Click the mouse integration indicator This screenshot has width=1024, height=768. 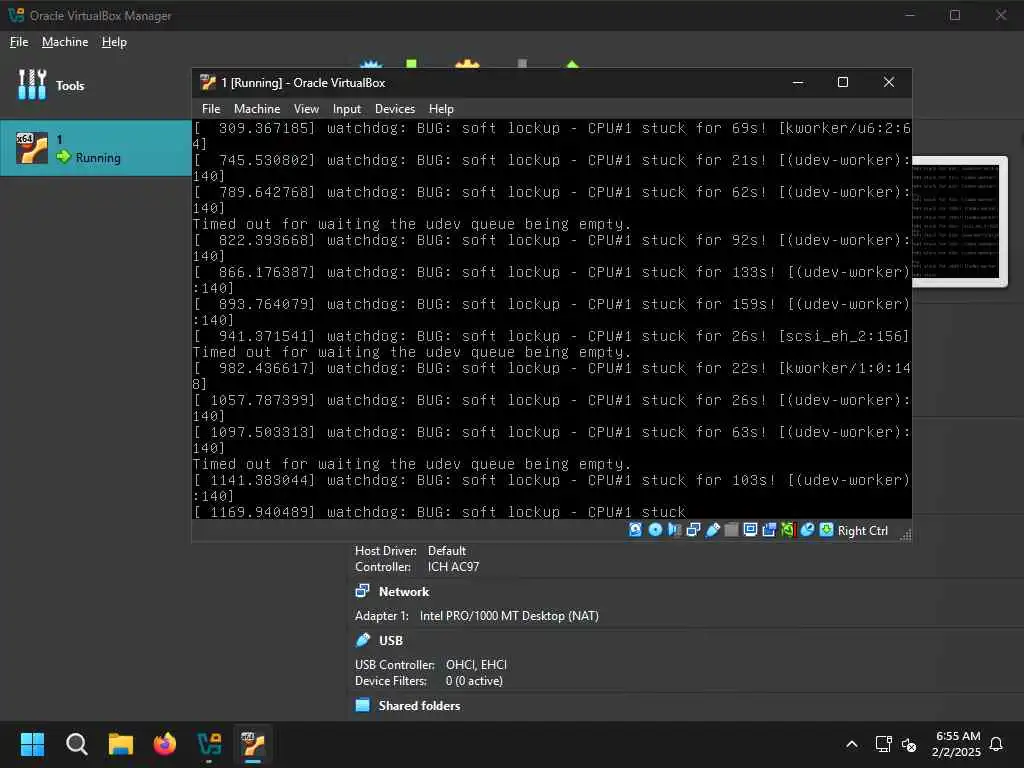(808, 530)
